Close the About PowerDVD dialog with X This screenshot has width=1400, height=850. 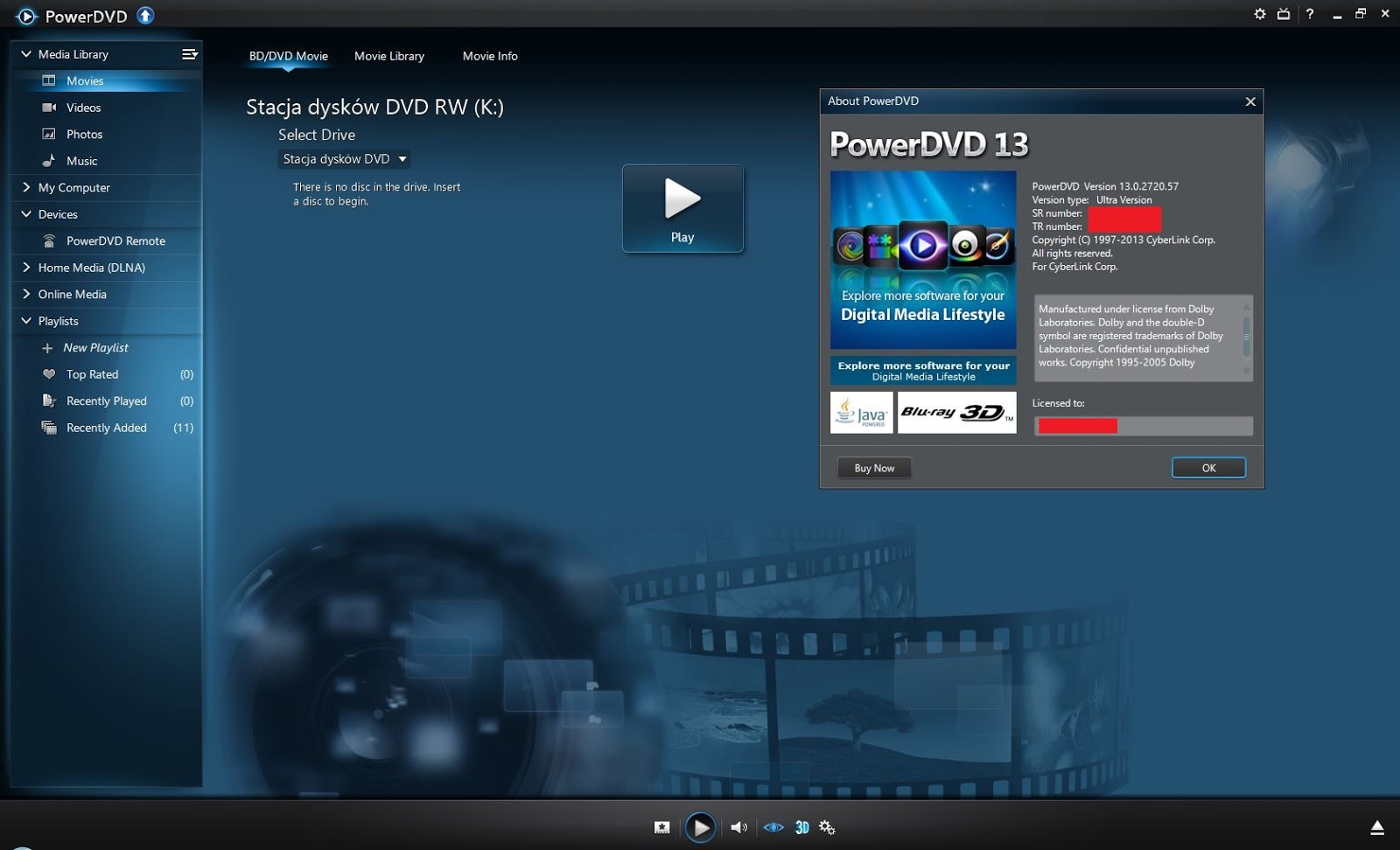coord(1250,101)
